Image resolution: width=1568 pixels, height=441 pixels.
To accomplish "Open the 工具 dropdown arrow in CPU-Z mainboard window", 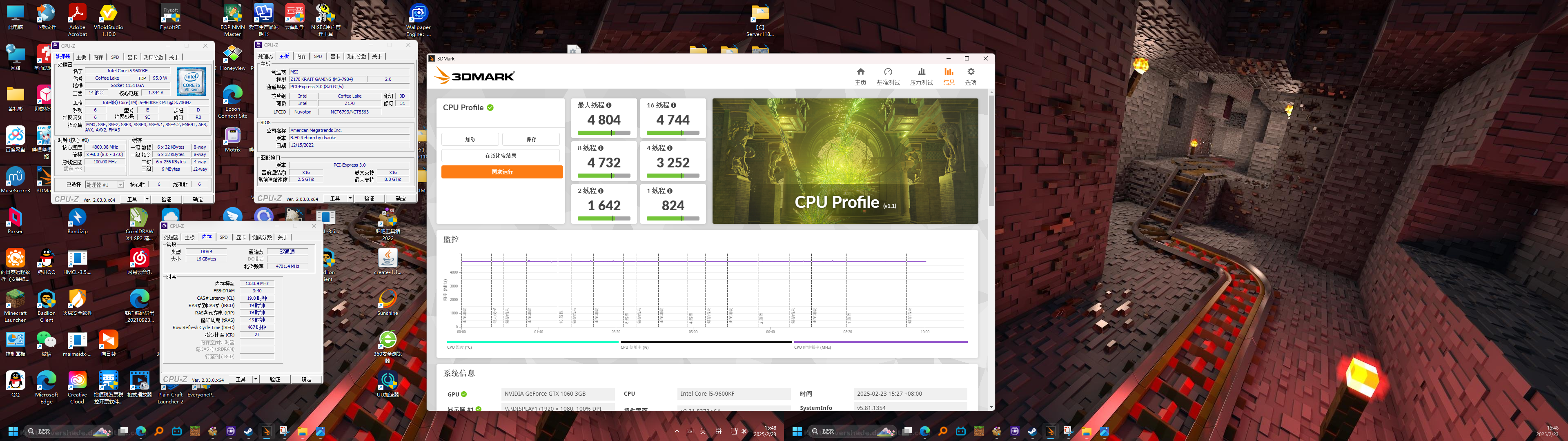I will click(350, 198).
